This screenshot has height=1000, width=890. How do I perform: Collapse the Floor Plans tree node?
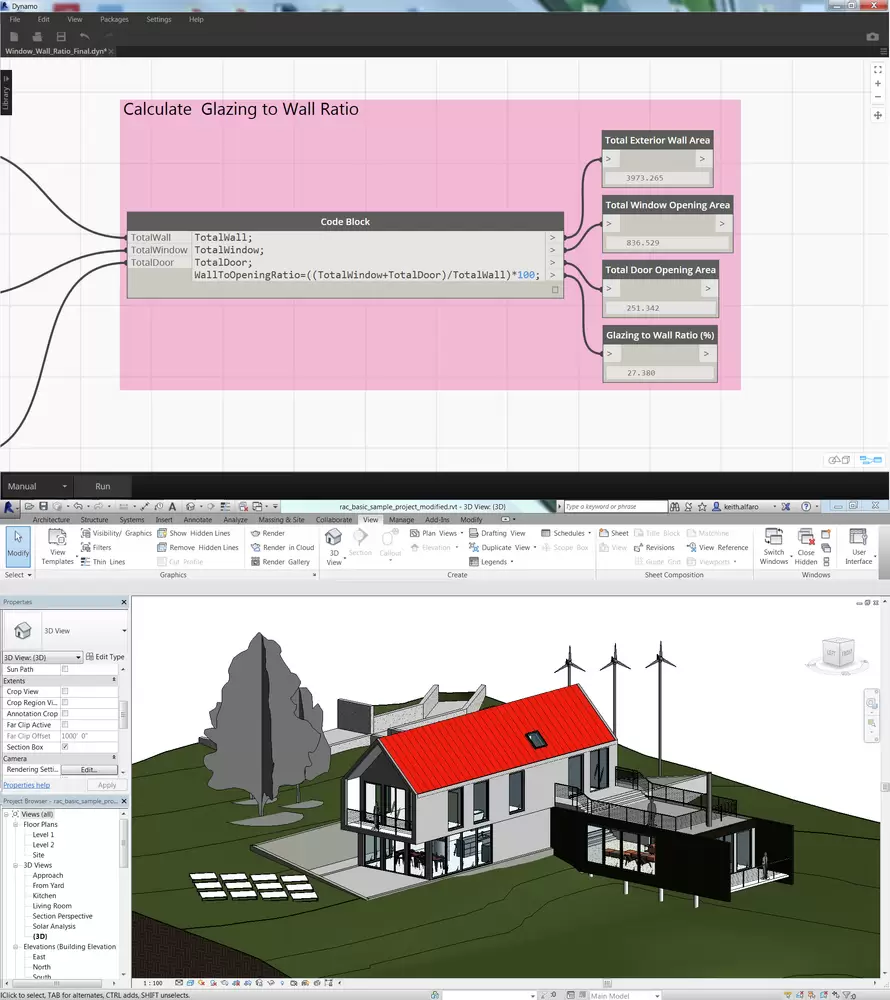click(x=16, y=824)
